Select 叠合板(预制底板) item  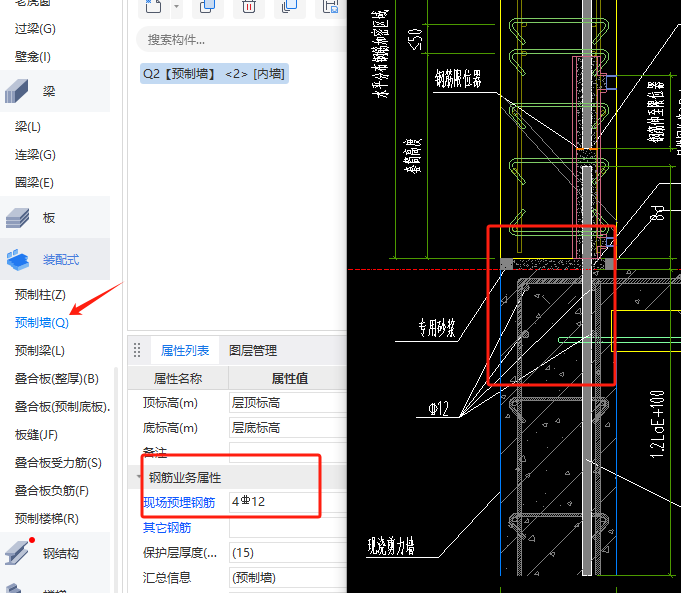tap(62, 407)
